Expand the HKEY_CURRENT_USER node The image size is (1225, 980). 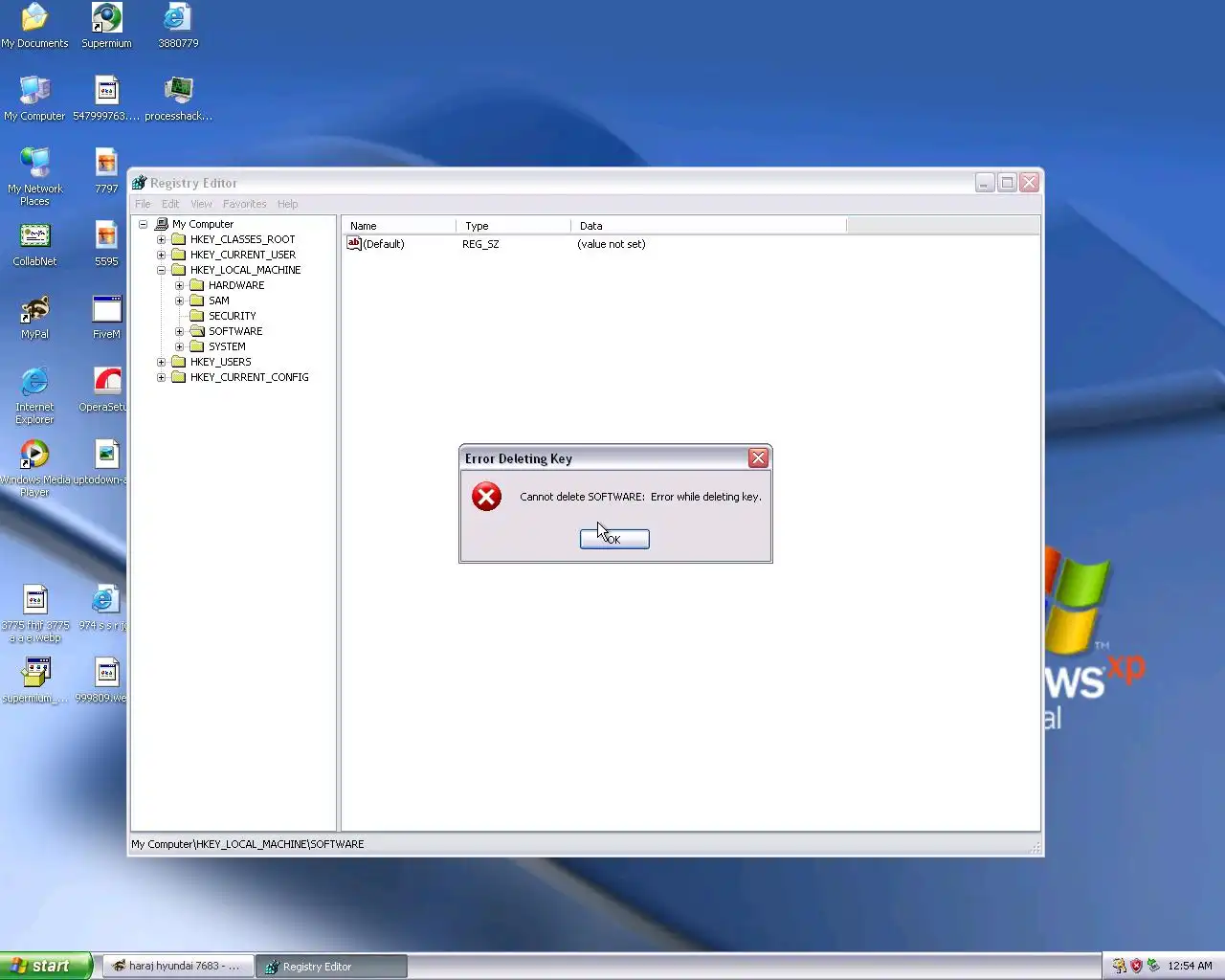tap(161, 255)
